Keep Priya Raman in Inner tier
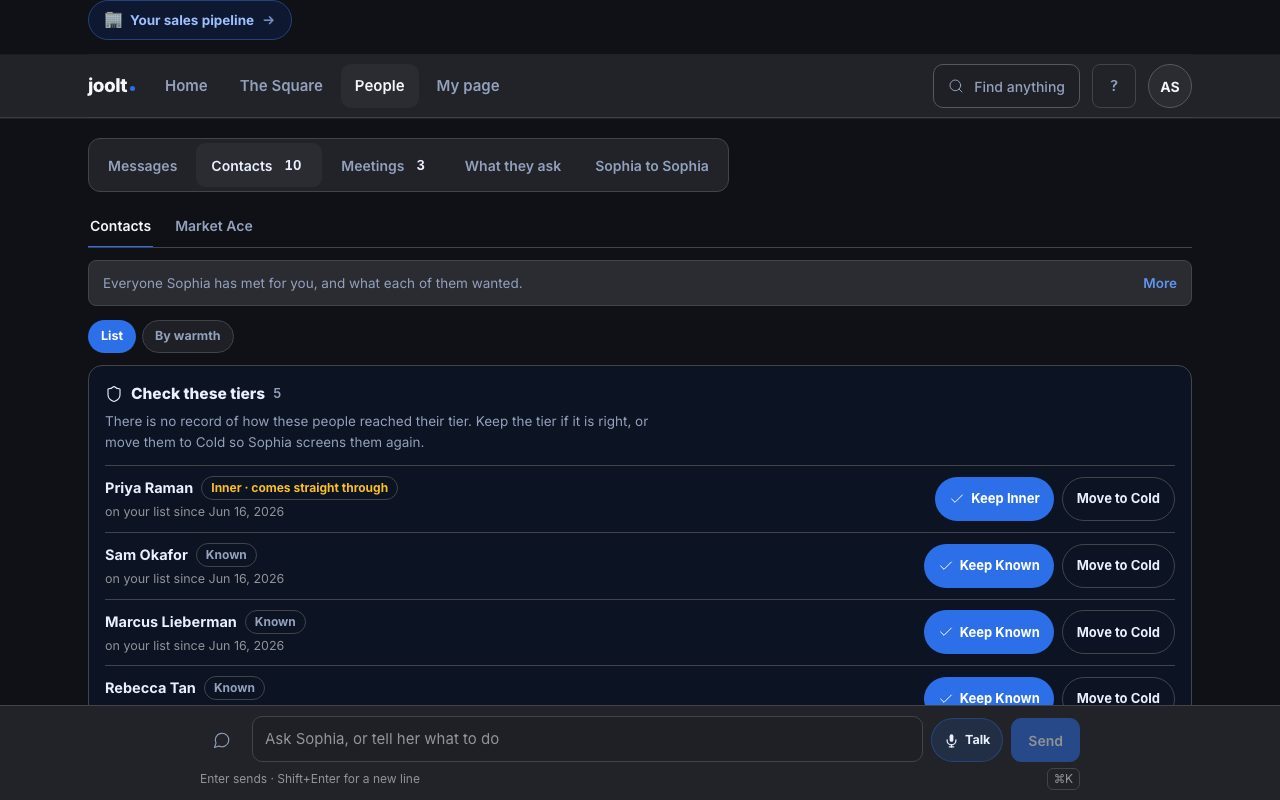Viewport: 1280px width, 800px height. [994, 499]
